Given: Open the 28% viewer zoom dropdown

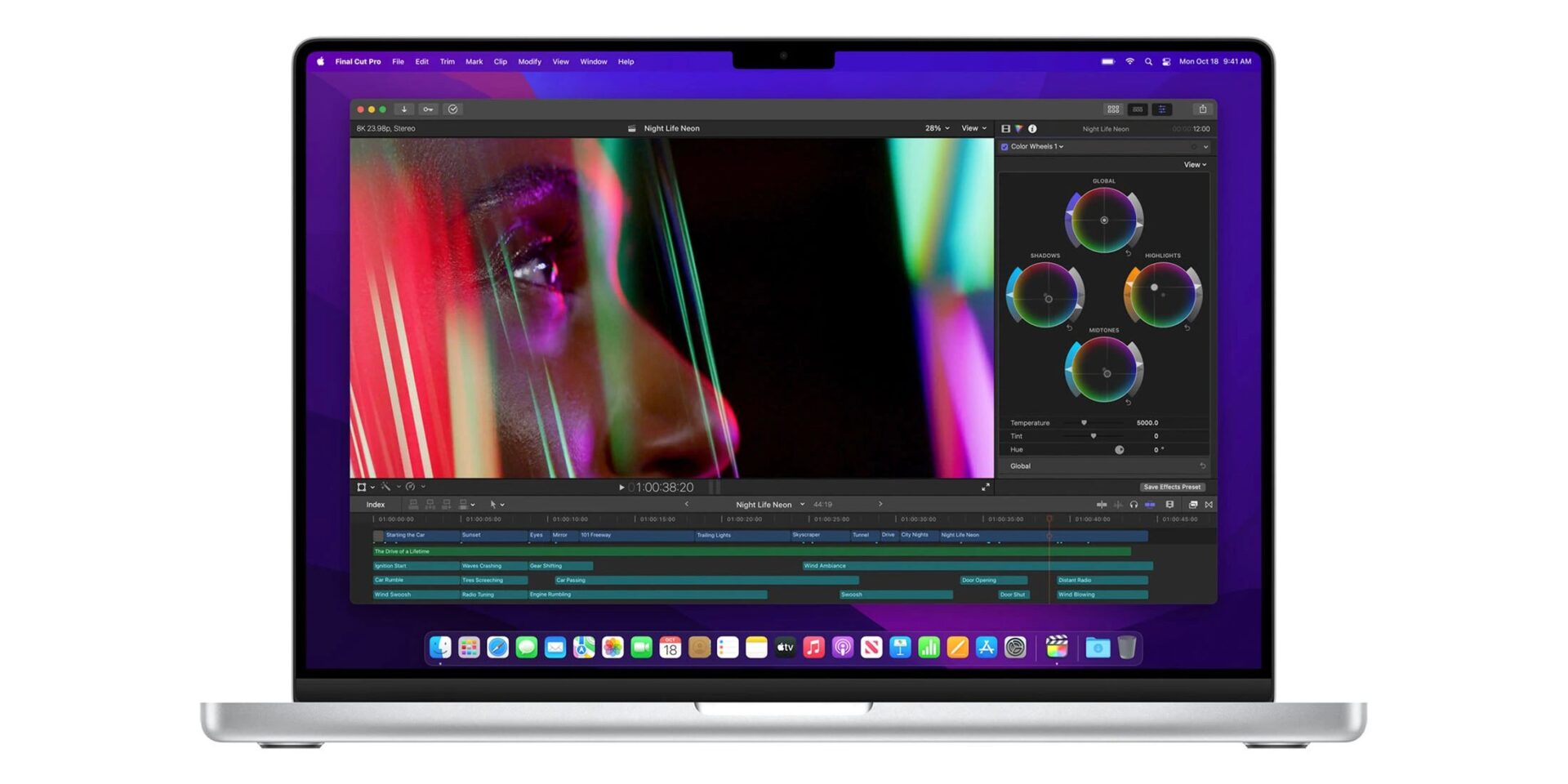Looking at the screenshot, I should [x=937, y=128].
